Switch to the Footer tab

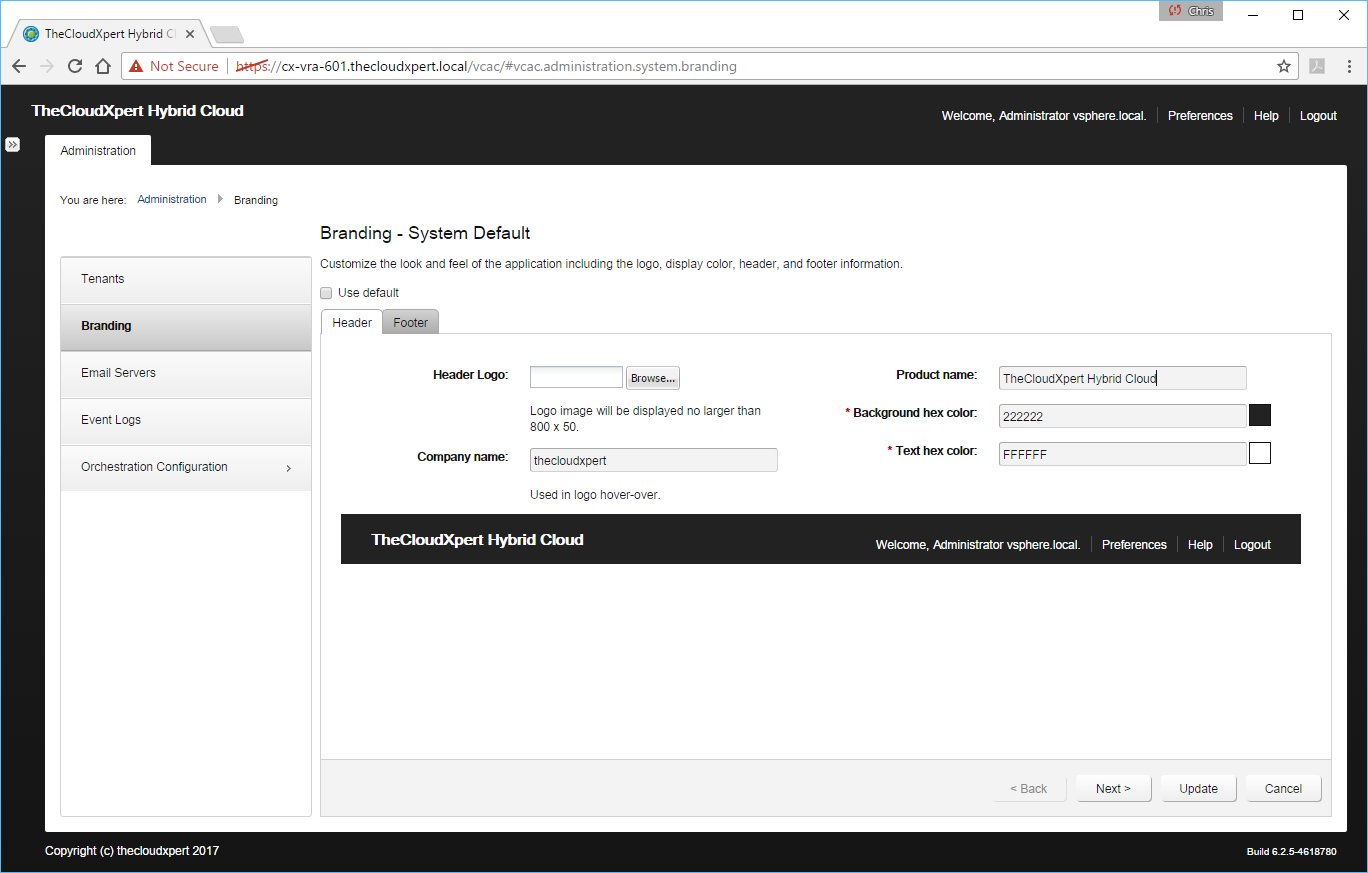(410, 322)
